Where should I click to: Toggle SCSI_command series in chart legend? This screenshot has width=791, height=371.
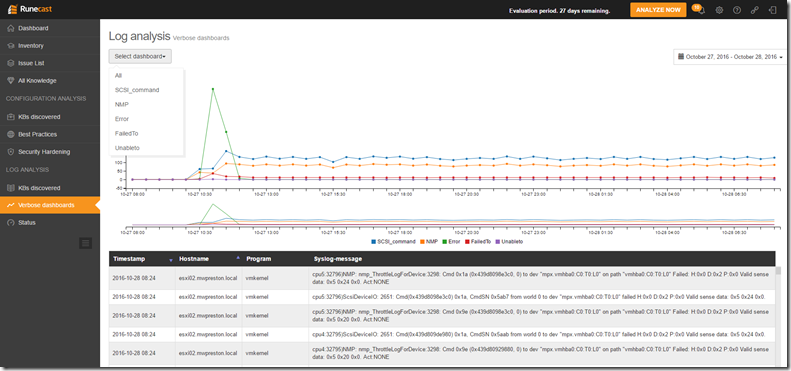coord(393,242)
